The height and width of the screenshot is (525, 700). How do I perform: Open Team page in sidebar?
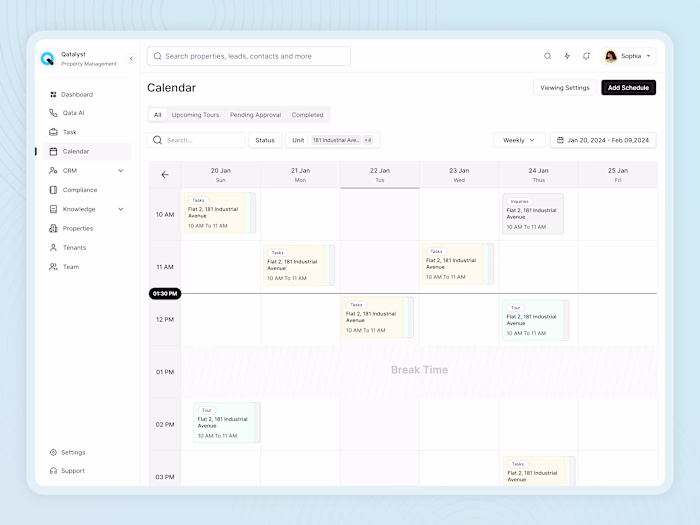click(88, 267)
